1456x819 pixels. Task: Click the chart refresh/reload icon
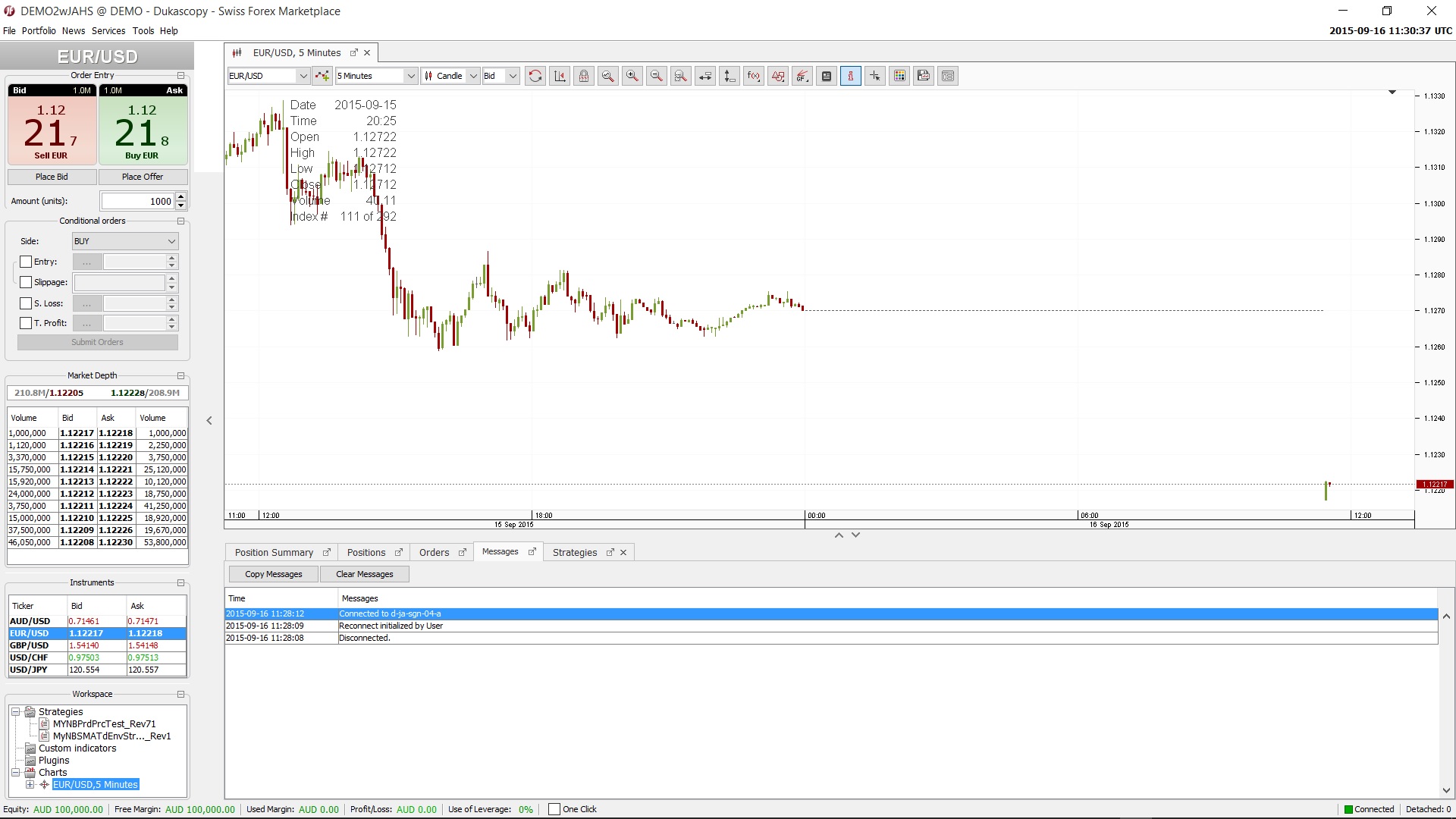click(x=535, y=76)
